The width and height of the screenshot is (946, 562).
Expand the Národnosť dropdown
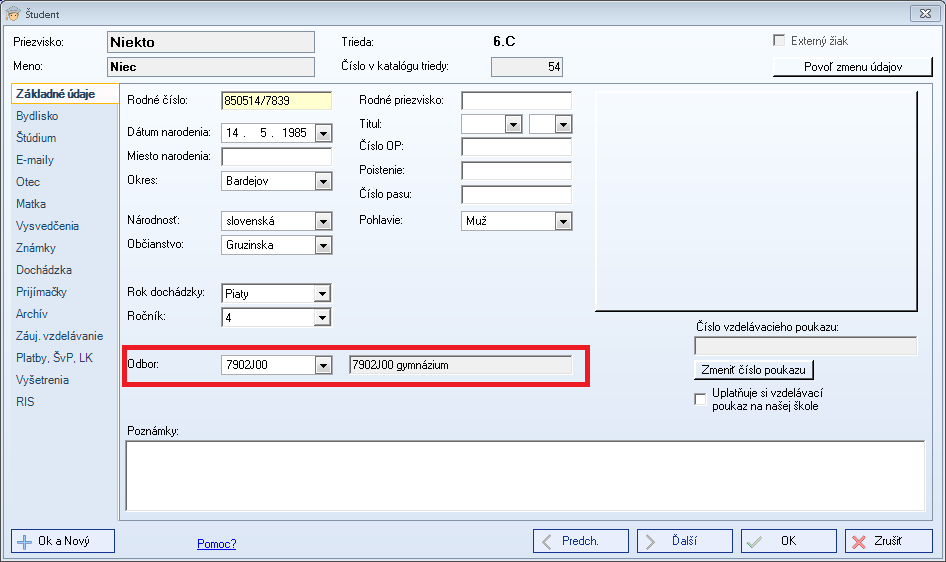tap(322, 221)
